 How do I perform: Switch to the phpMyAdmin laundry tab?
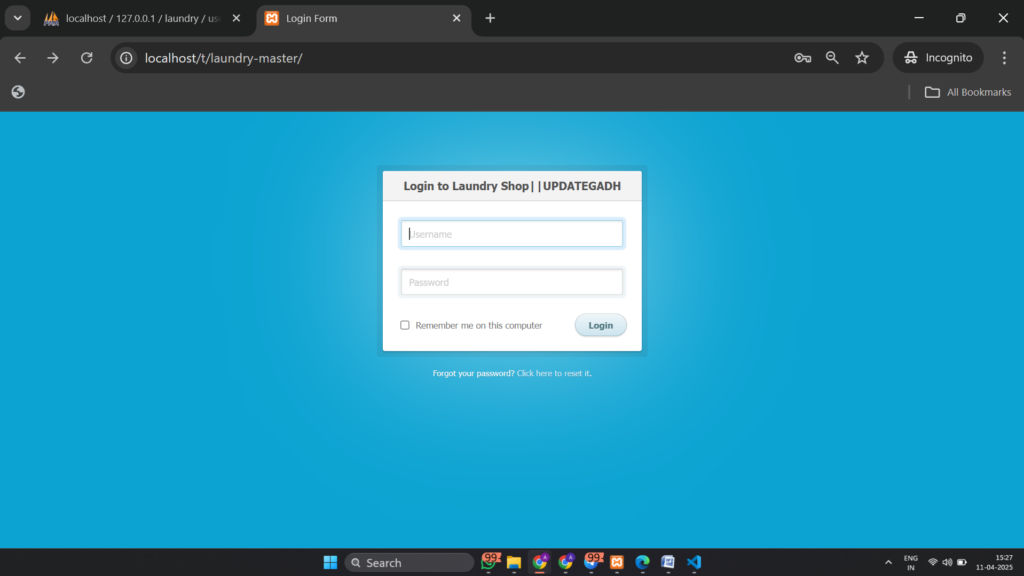click(x=142, y=18)
